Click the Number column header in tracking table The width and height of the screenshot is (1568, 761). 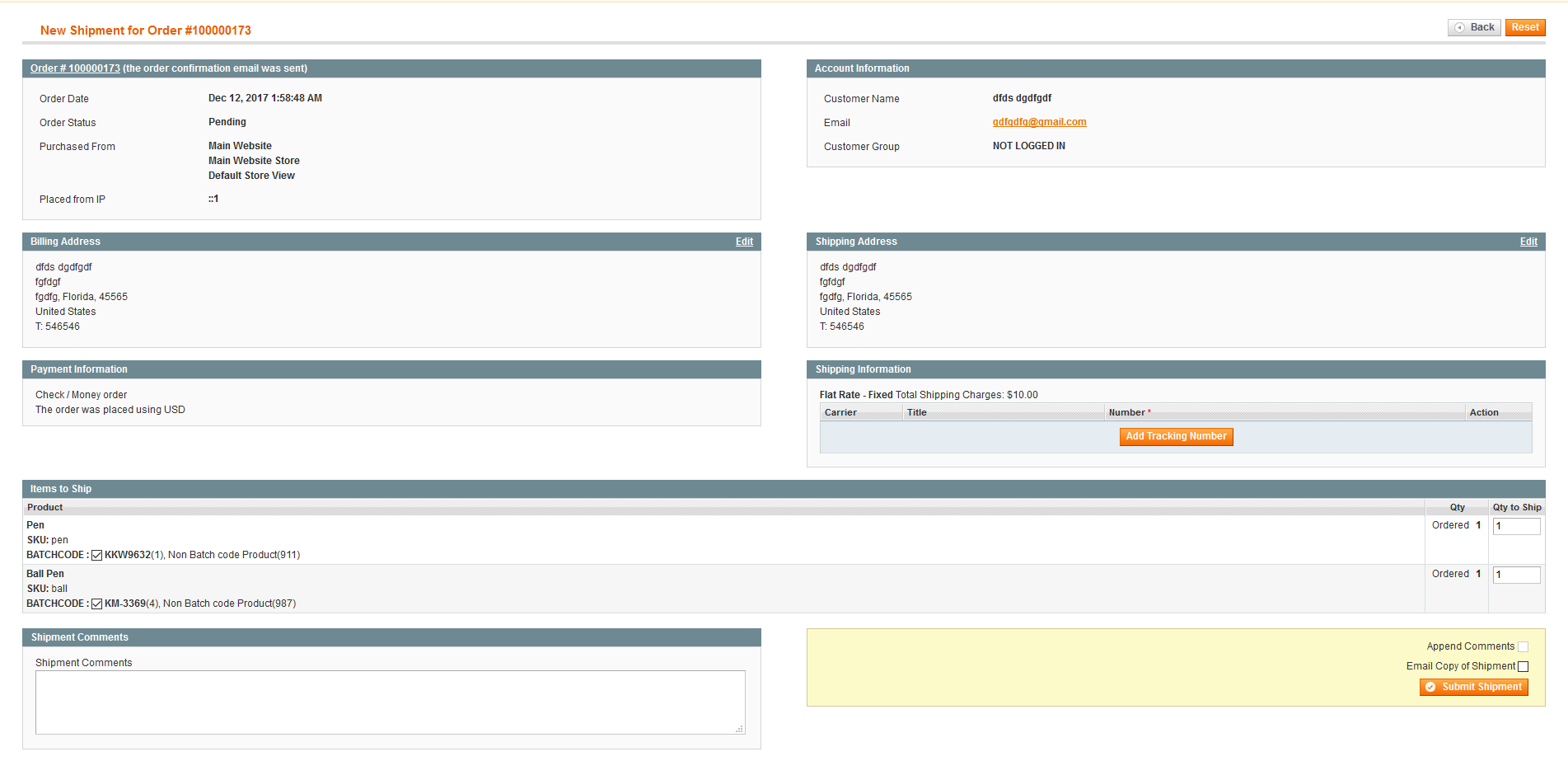pos(1126,412)
